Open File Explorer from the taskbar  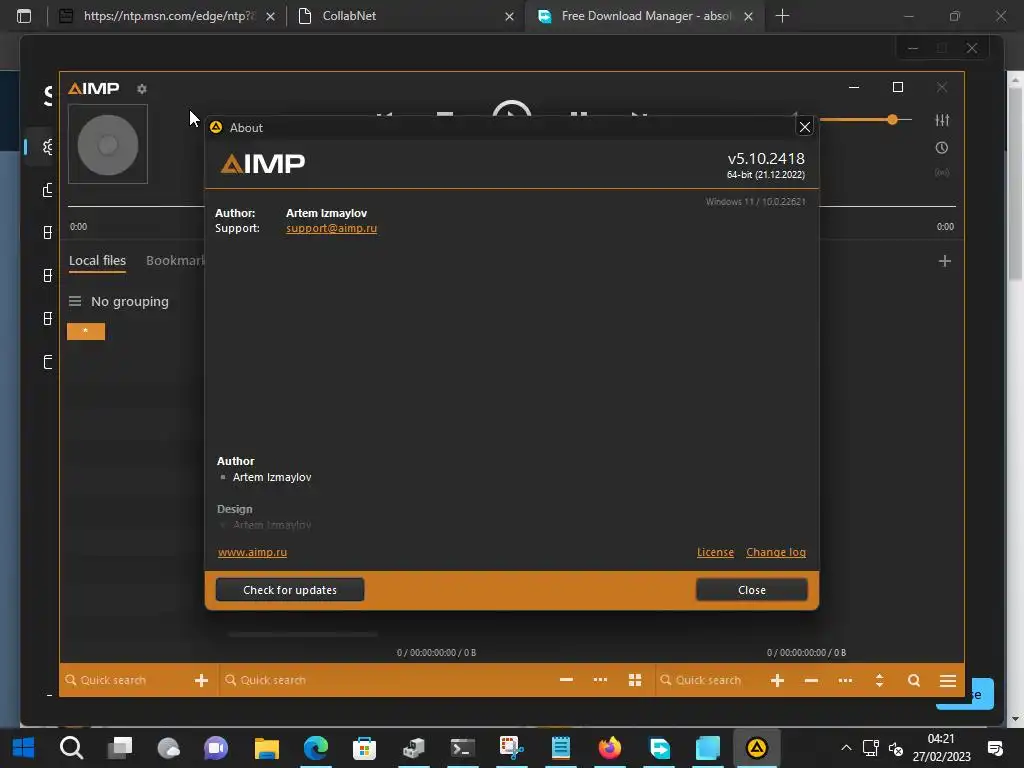tap(266, 748)
